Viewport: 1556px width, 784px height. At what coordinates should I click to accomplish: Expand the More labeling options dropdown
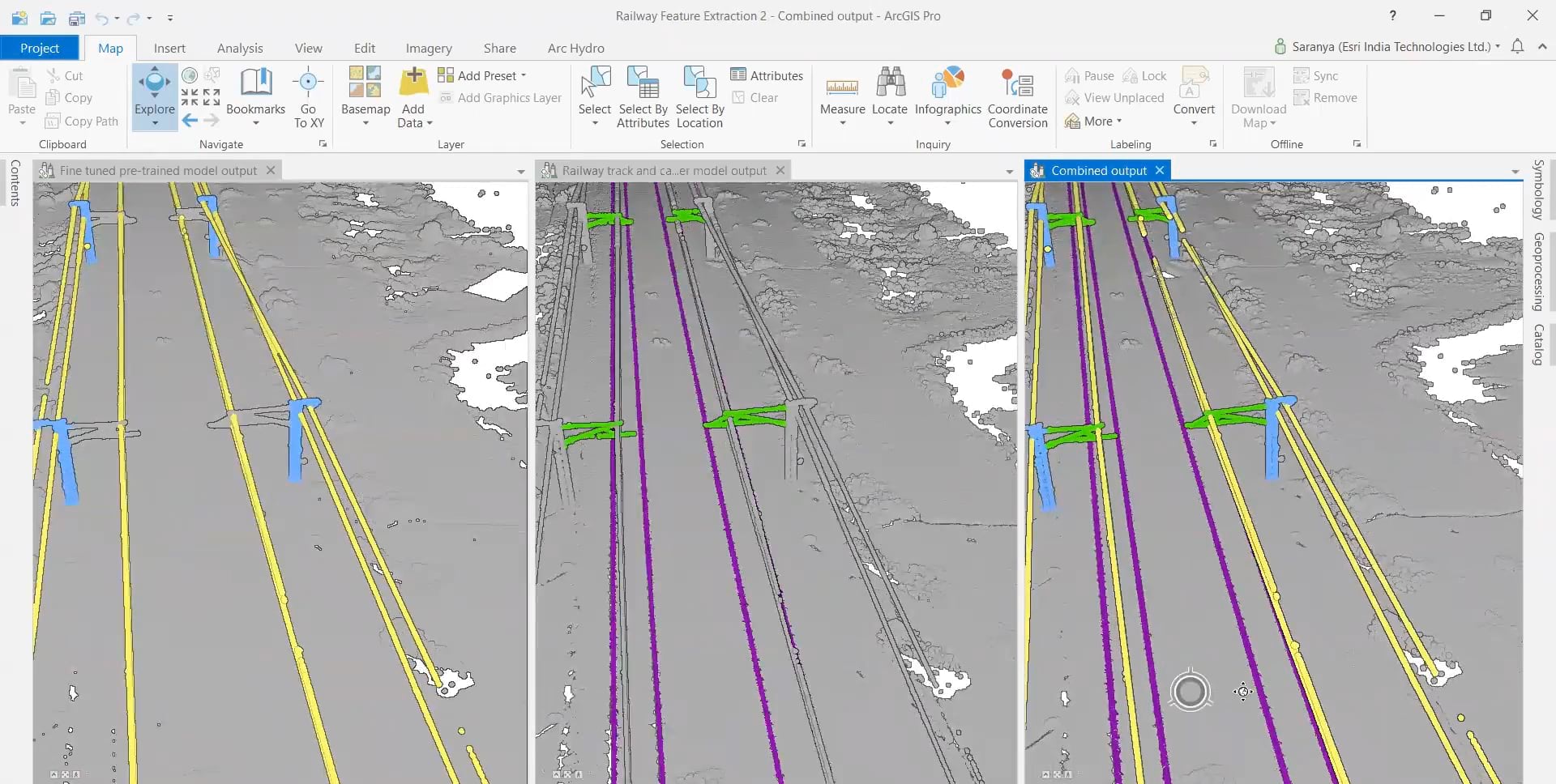[1095, 121]
